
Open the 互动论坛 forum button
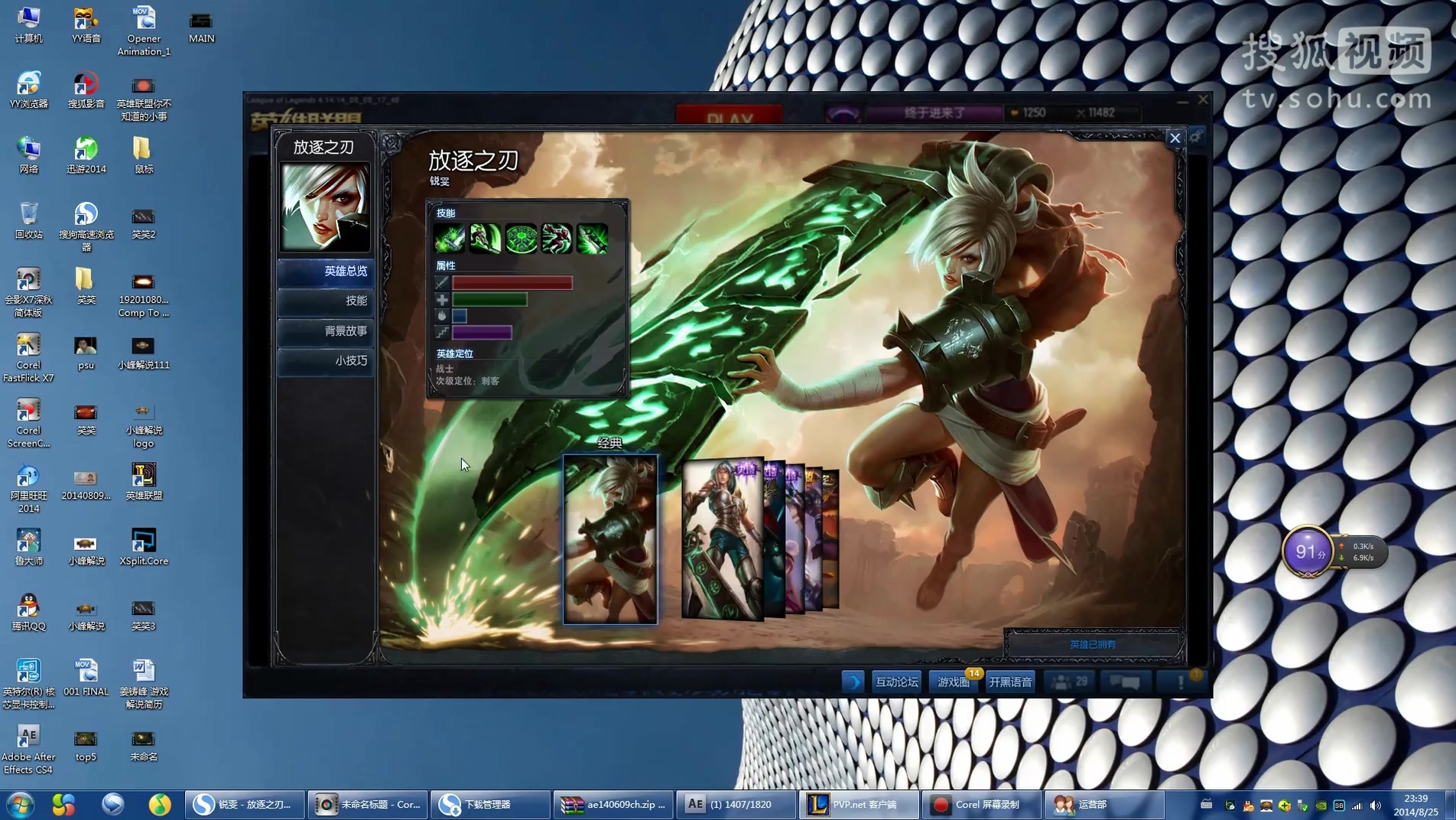tap(896, 682)
